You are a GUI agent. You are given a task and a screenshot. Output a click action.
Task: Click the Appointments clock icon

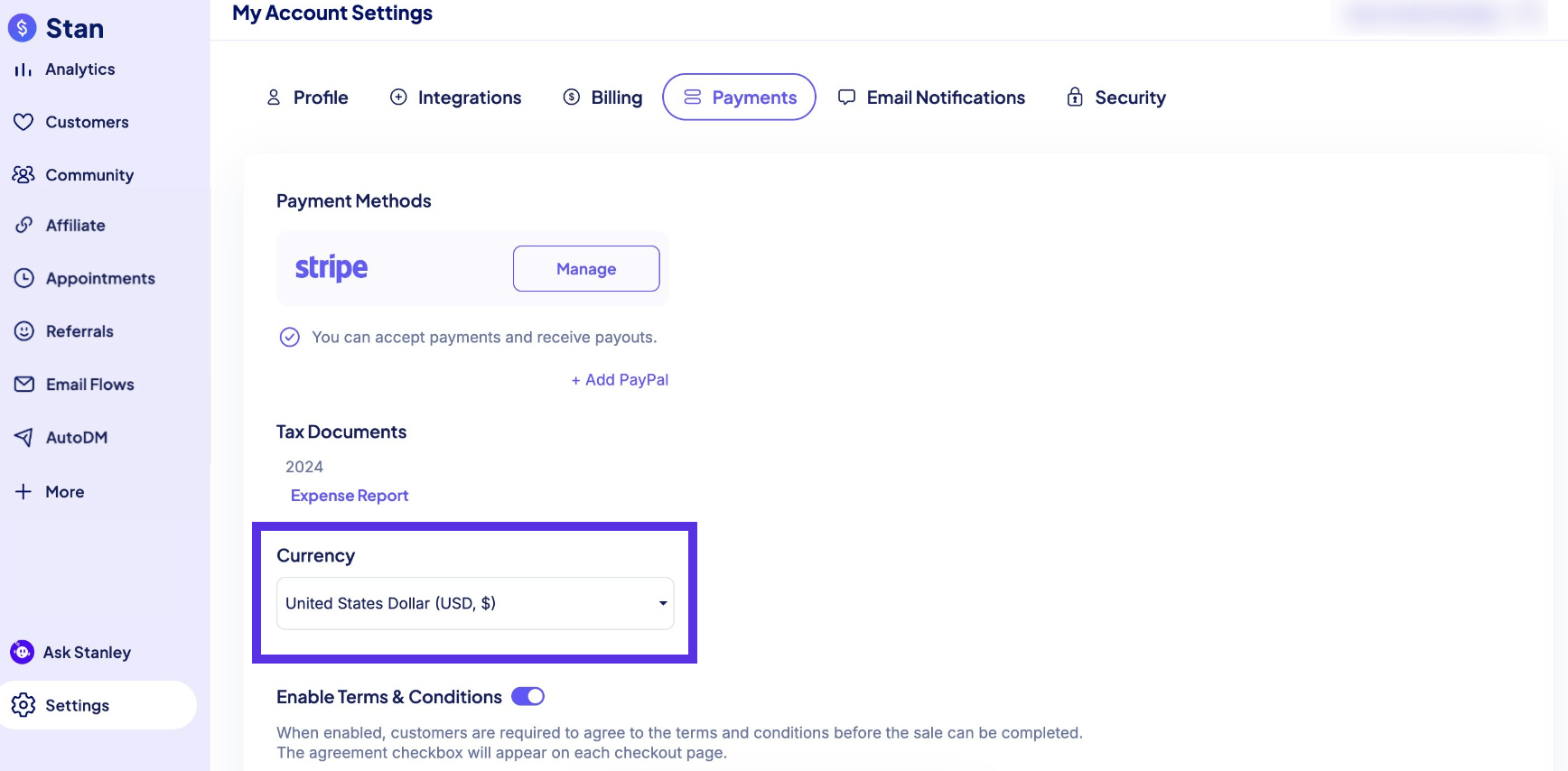(x=24, y=278)
